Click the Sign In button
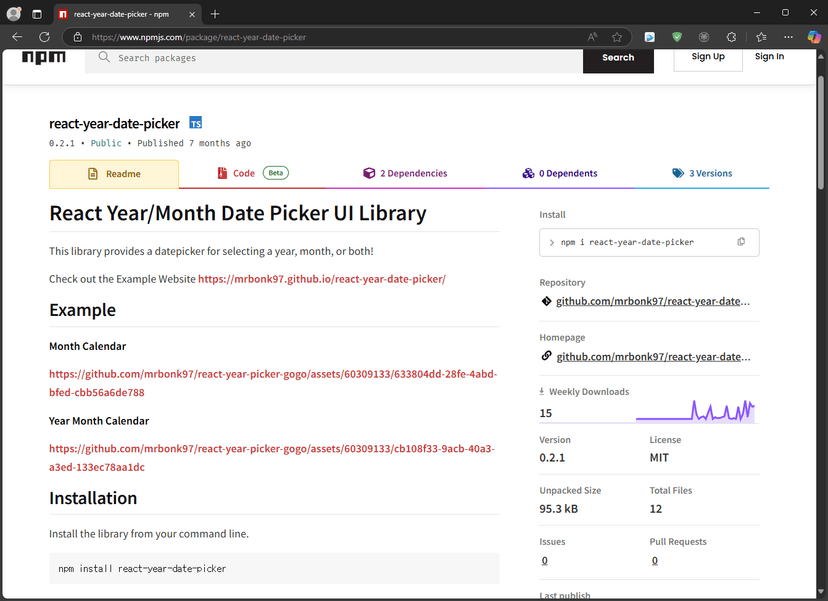The height and width of the screenshot is (601, 828). pos(769,57)
